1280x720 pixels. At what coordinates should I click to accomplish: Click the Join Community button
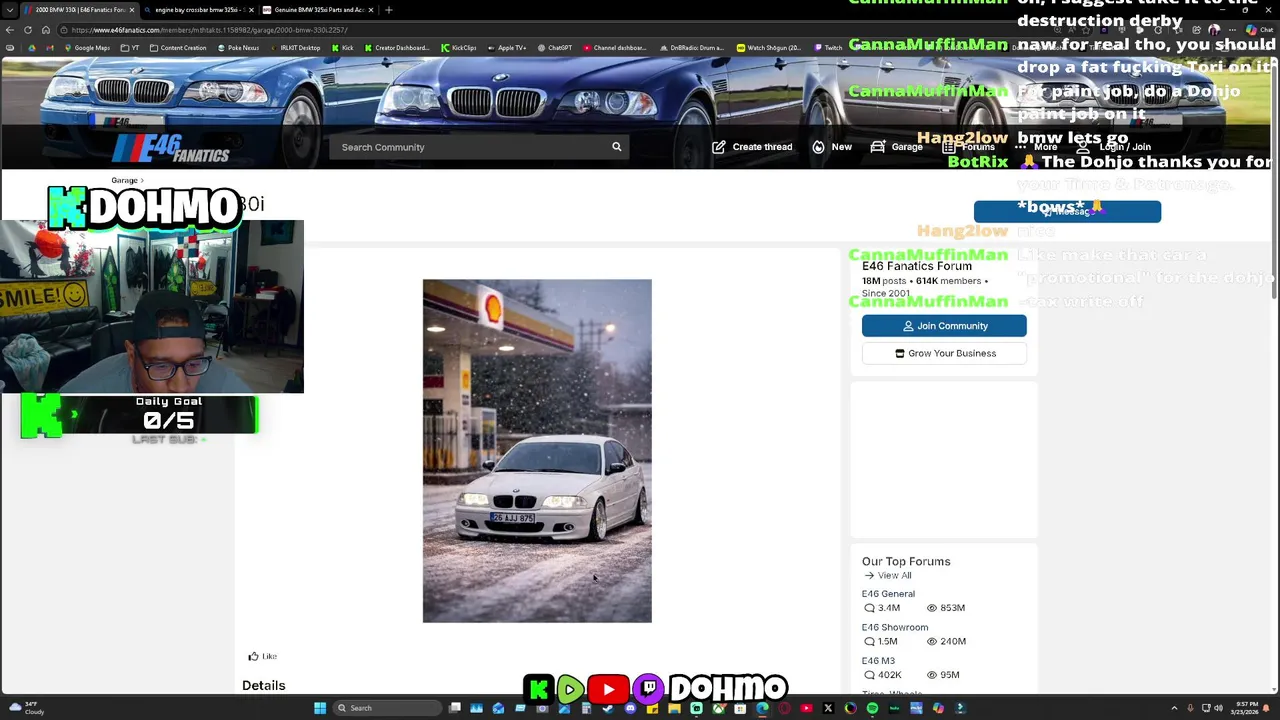[944, 326]
